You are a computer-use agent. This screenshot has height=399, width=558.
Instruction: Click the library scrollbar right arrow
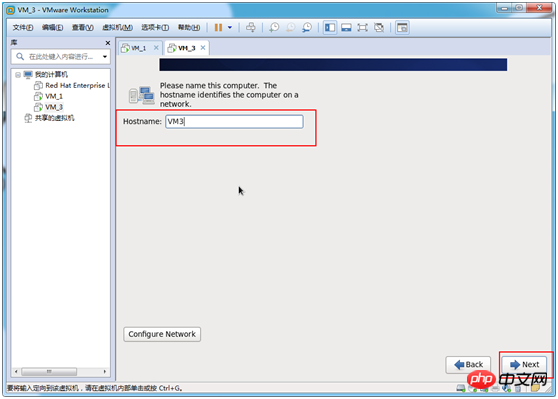click(105, 372)
